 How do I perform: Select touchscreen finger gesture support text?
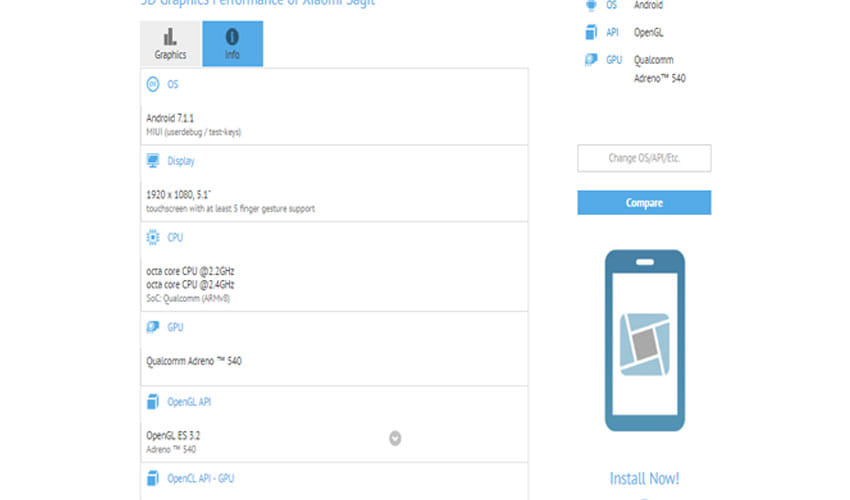[230, 209]
